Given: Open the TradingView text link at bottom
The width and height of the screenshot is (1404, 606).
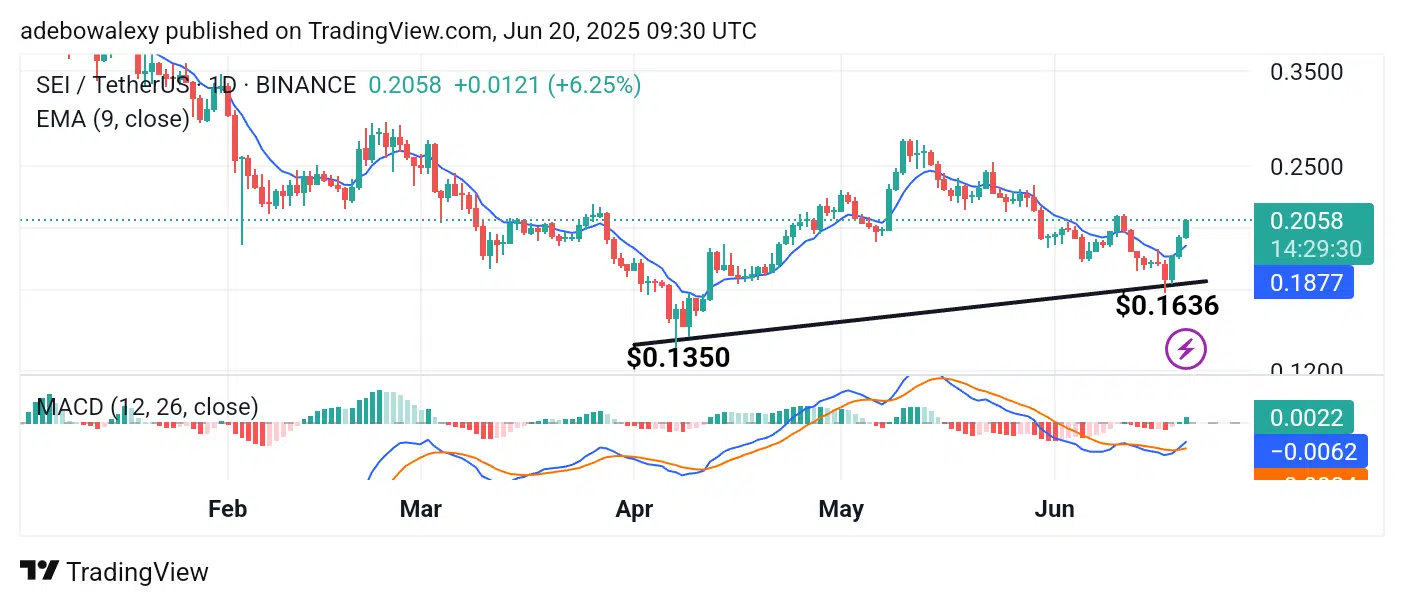Looking at the screenshot, I should (137, 572).
